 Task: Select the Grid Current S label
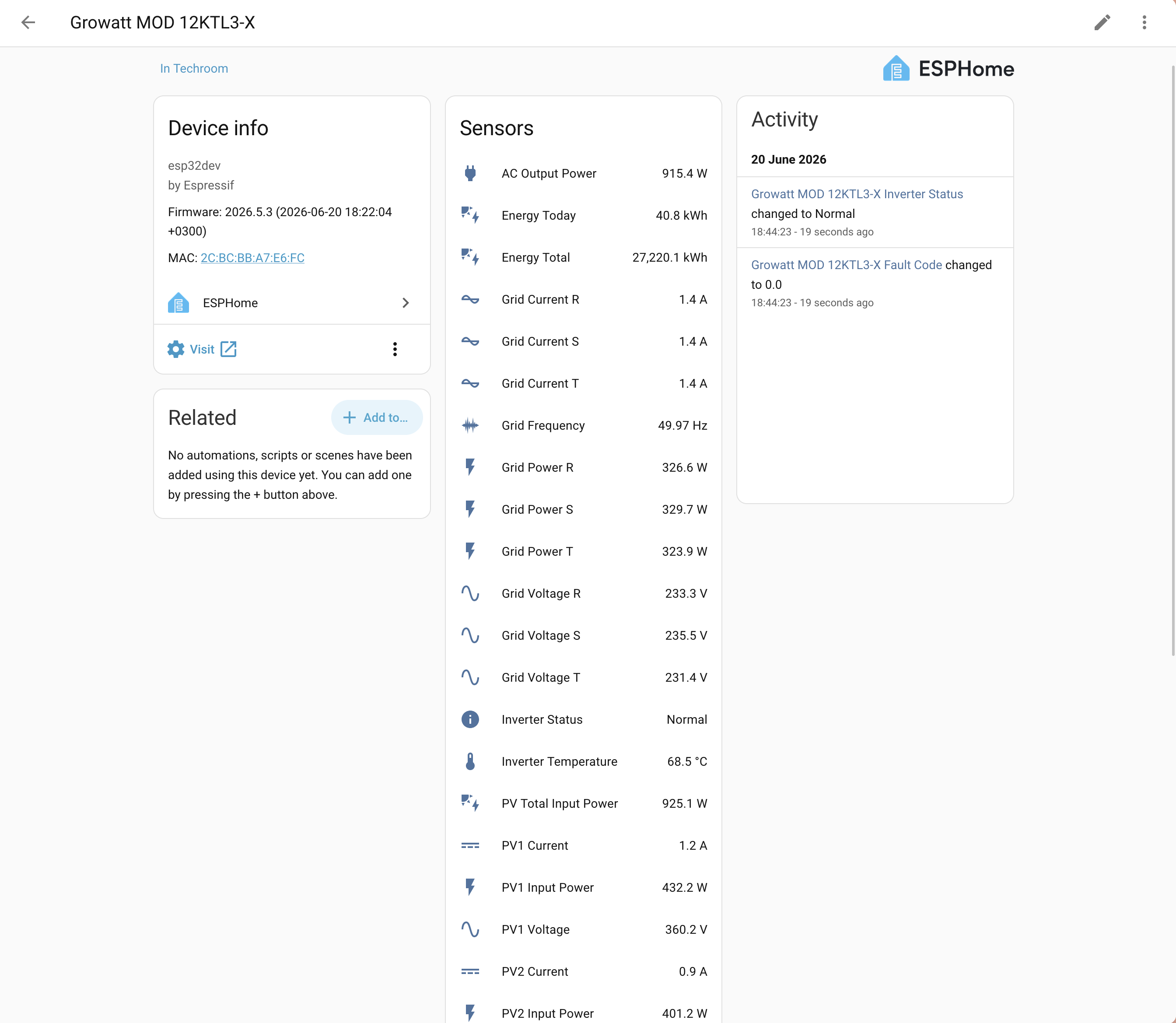coord(540,341)
